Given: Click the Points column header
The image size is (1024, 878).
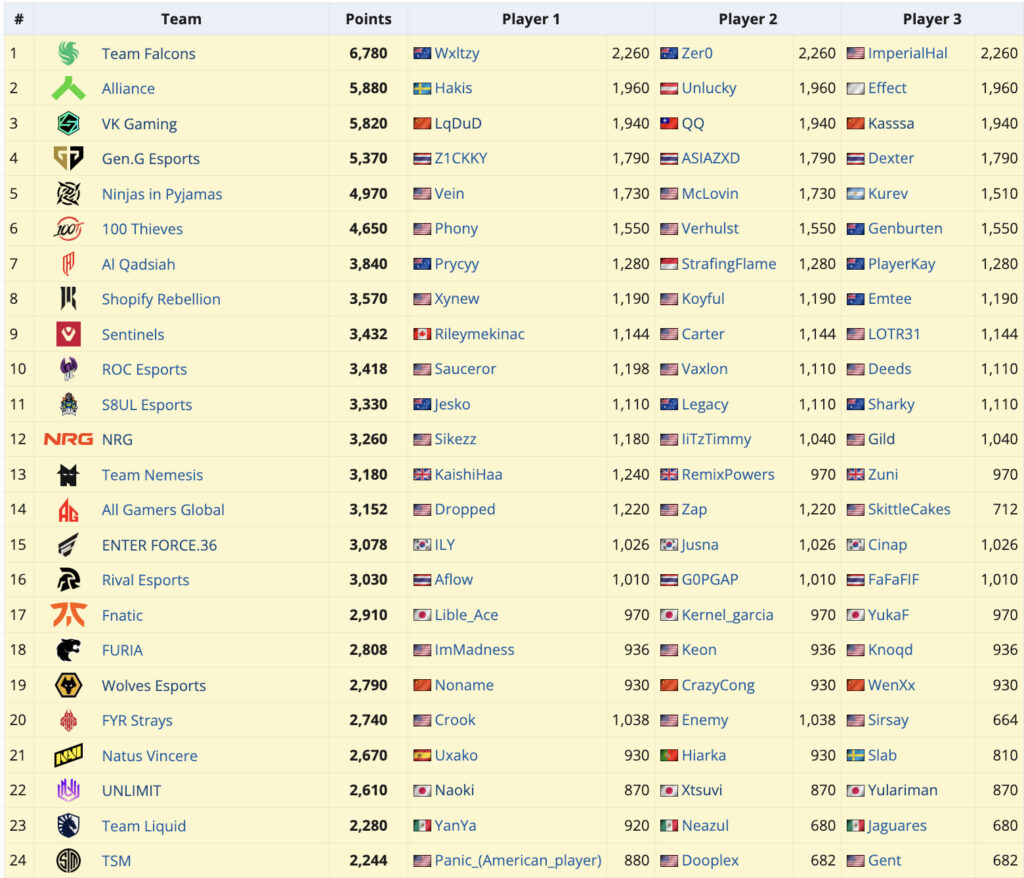Looking at the screenshot, I should (368, 18).
